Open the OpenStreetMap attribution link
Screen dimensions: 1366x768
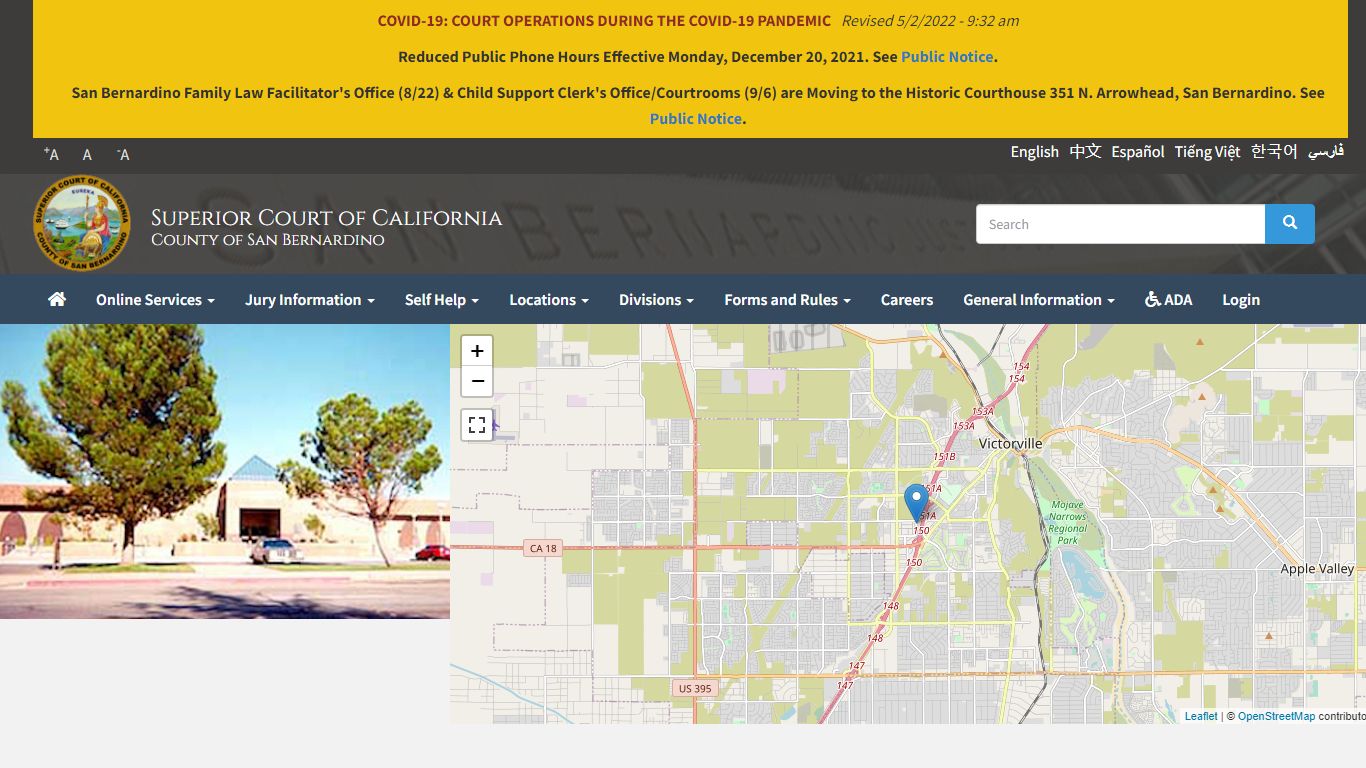1276,716
